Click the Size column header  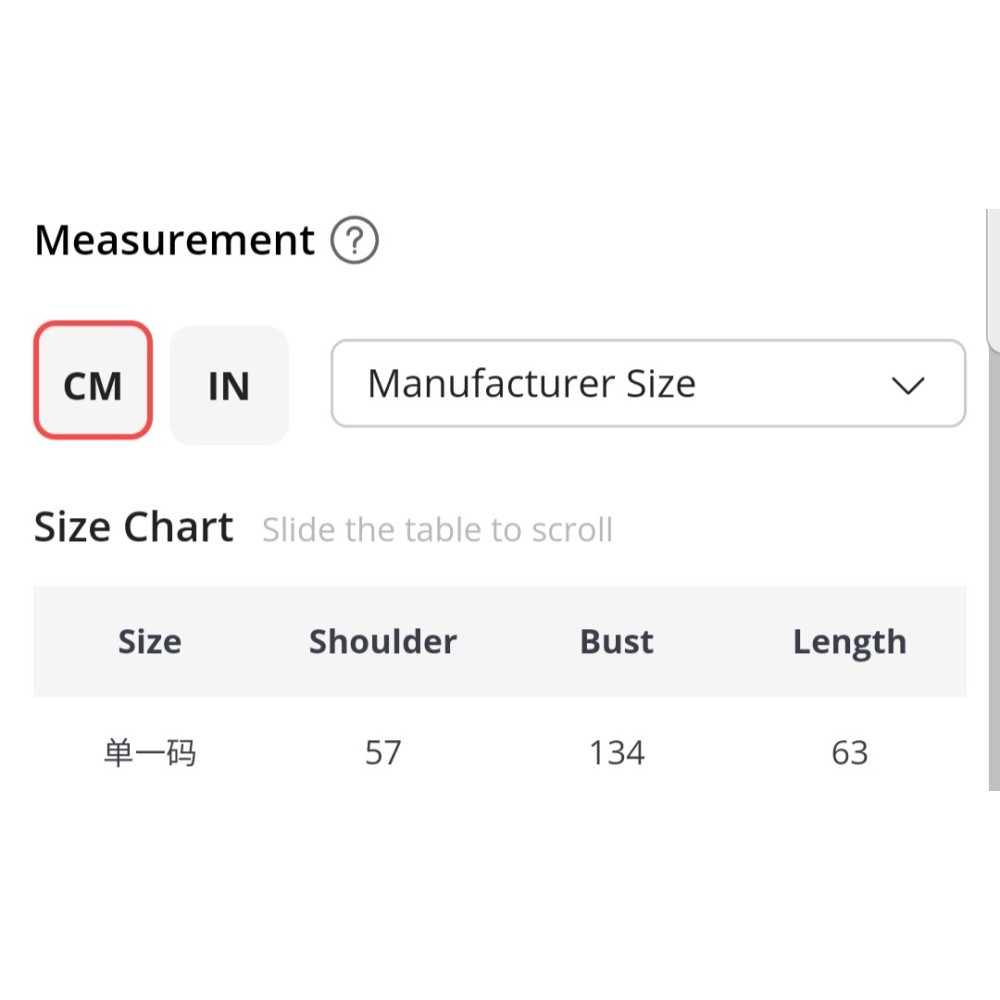[x=150, y=641]
